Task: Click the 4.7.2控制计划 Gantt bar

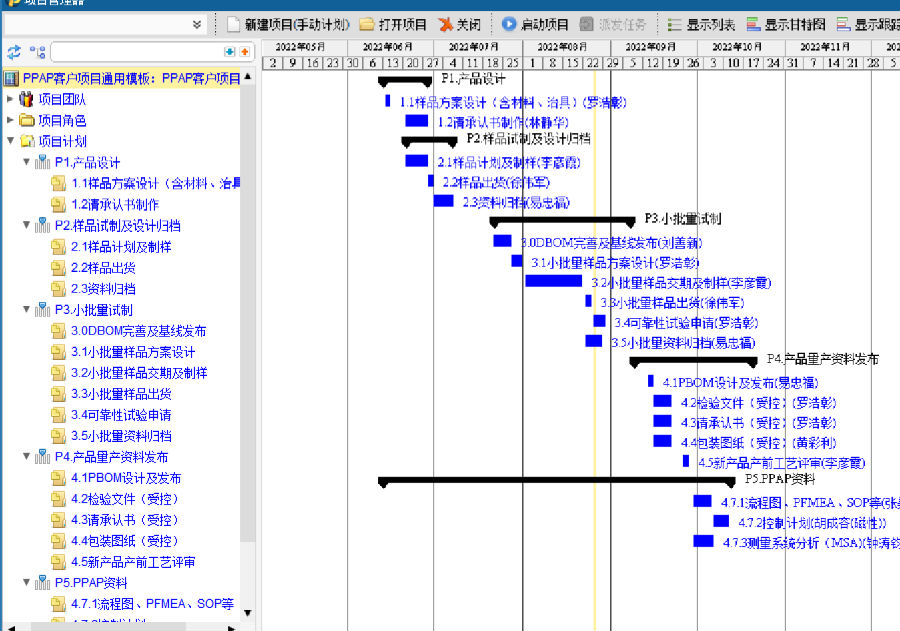Action: click(721, 521)
